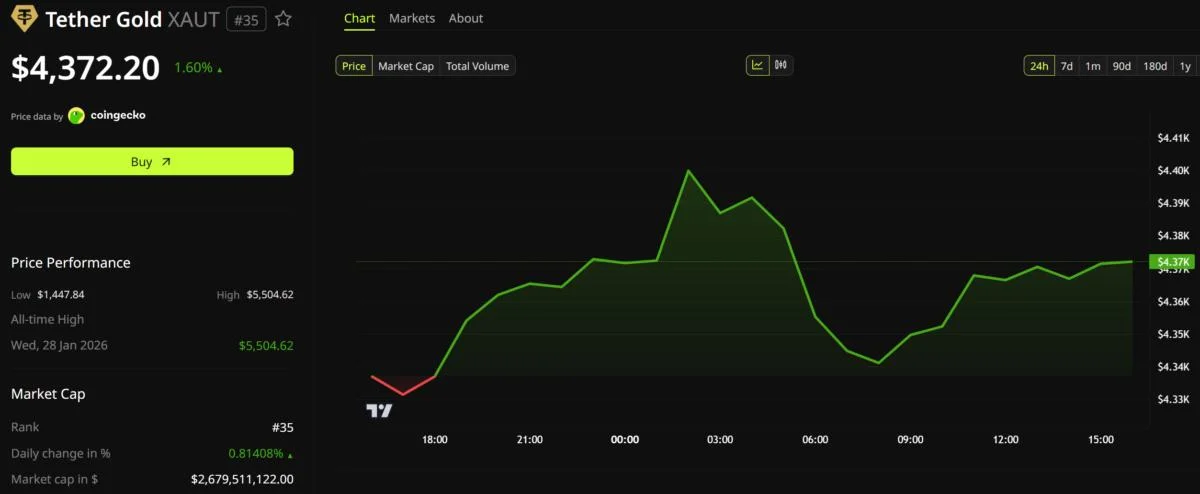Switch to line chart view
The width and height of the screenshot is (1200, 494).
tap(758, 66)
